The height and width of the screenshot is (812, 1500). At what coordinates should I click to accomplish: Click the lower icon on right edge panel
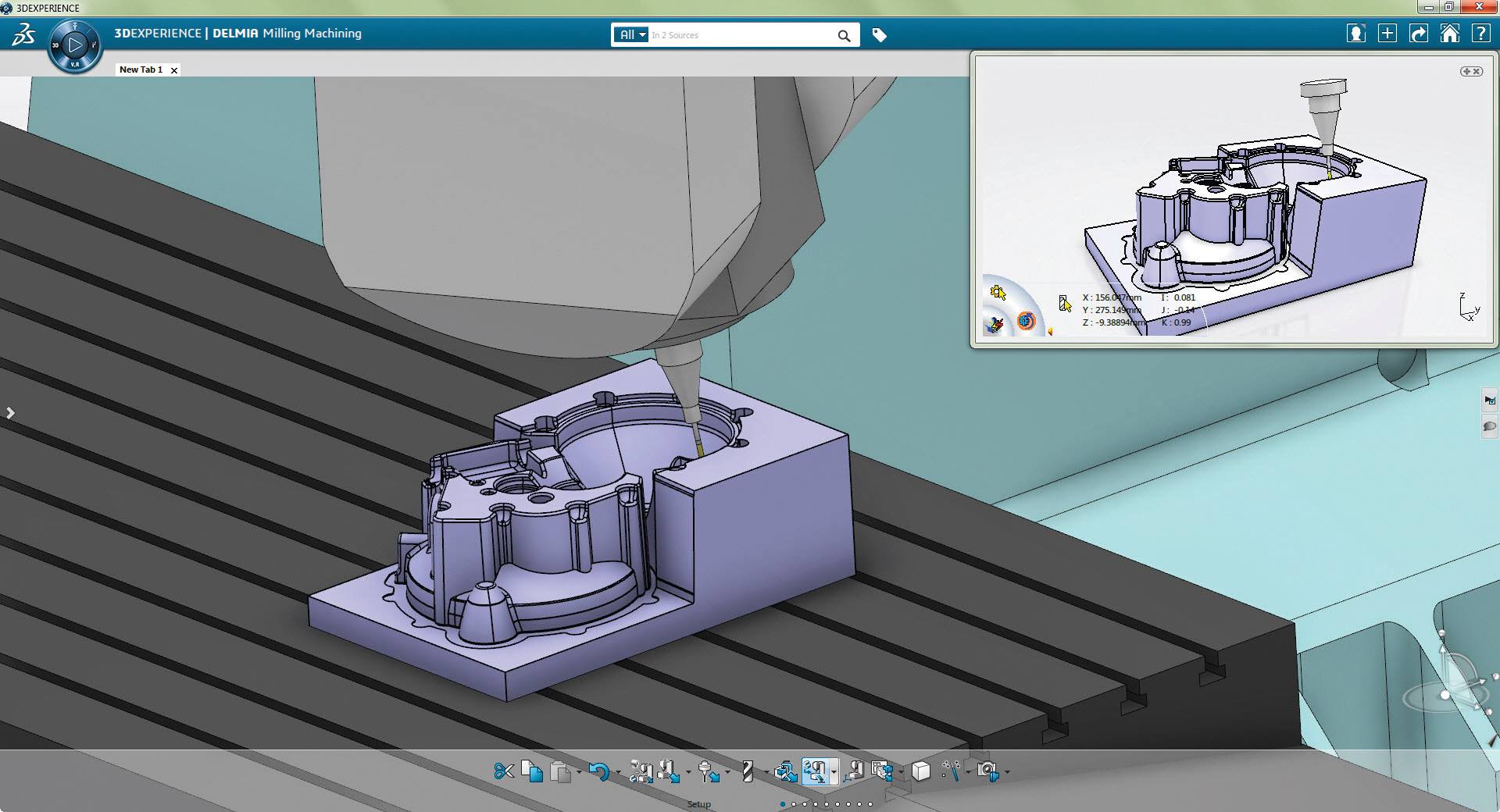coord(1490,426)
